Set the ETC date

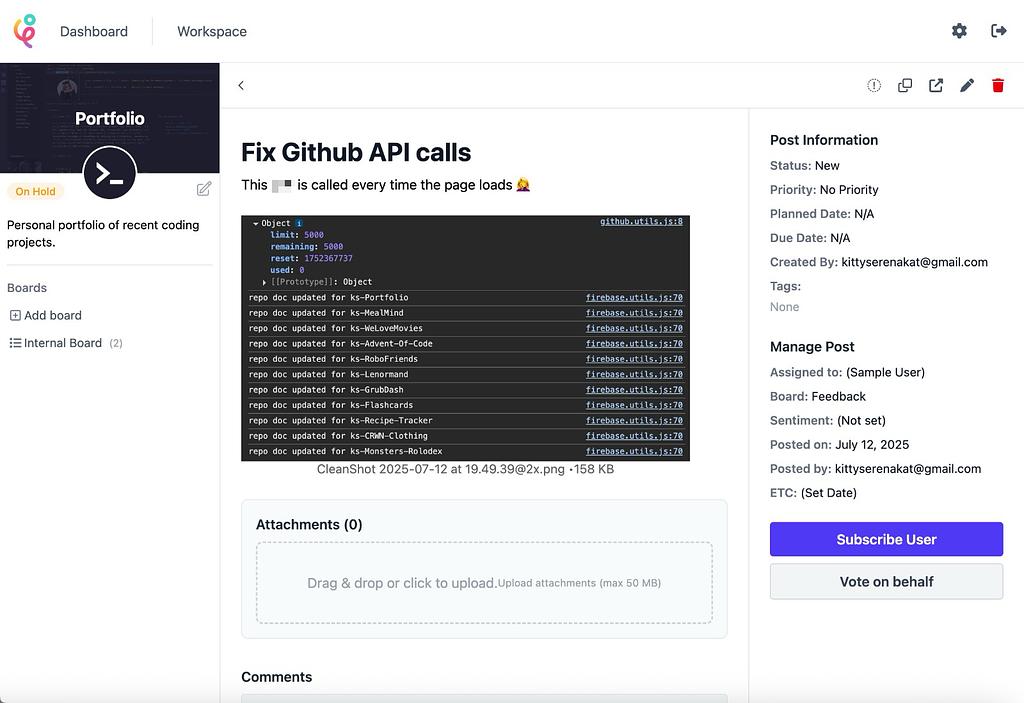(828, 493)
